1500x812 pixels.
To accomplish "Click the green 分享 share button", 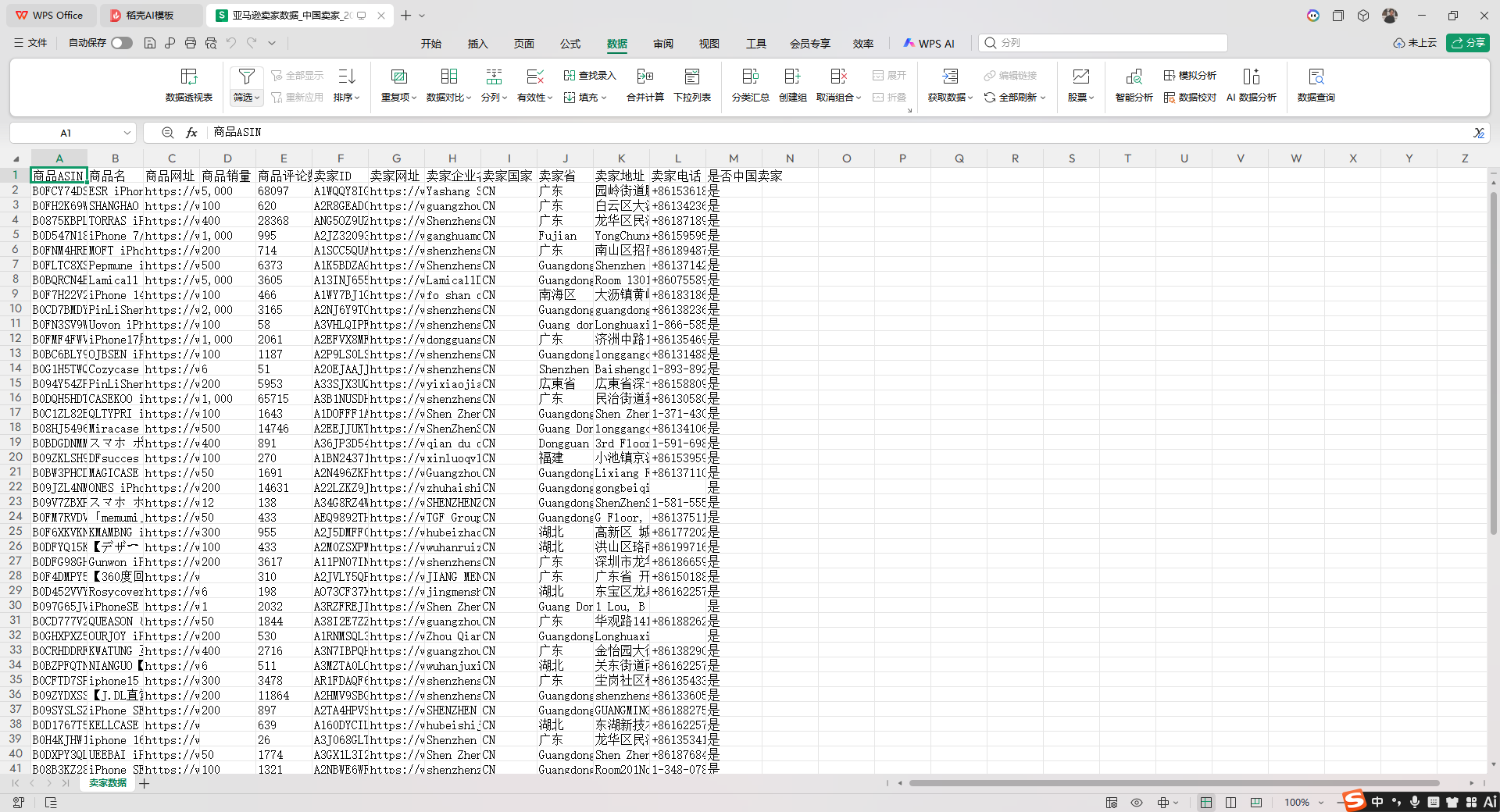I will (x=1468, y=43).
